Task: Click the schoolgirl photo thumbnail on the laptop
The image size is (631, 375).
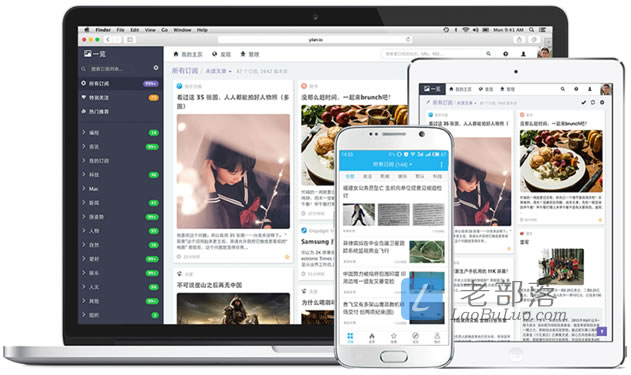Action: [233, 171]
